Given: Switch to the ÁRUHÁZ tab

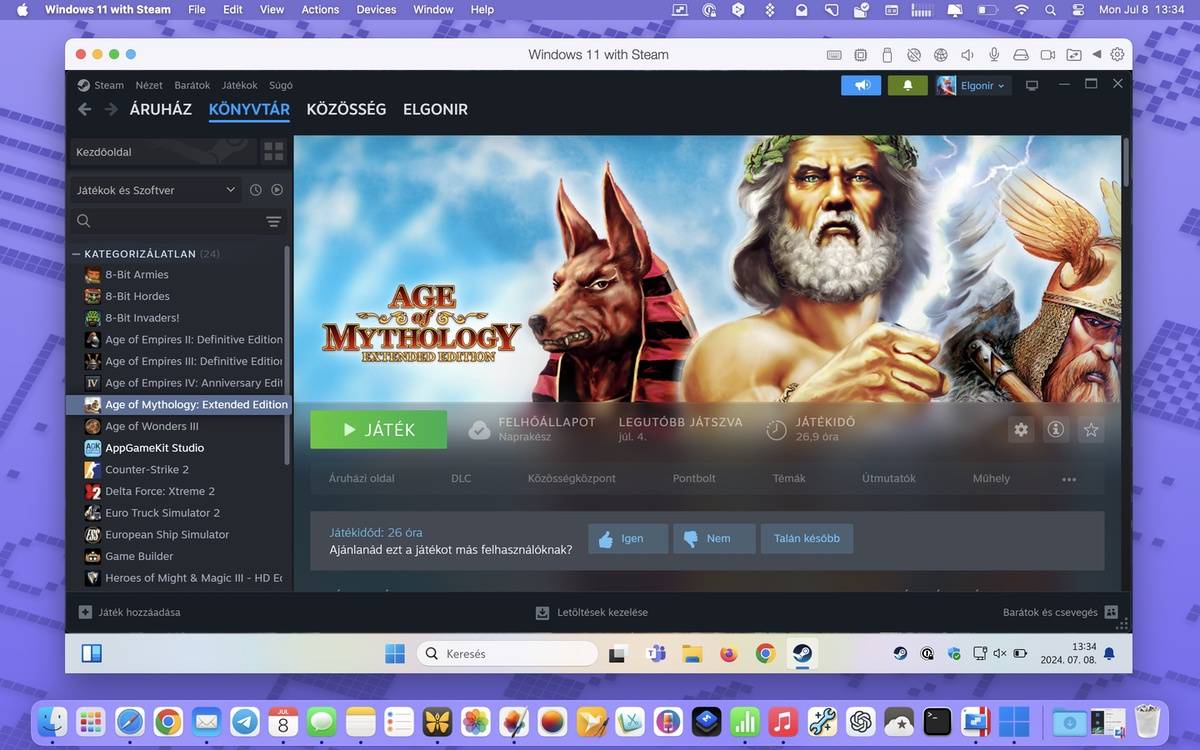Looking at the screenshot, I should [x=161, y=109].
